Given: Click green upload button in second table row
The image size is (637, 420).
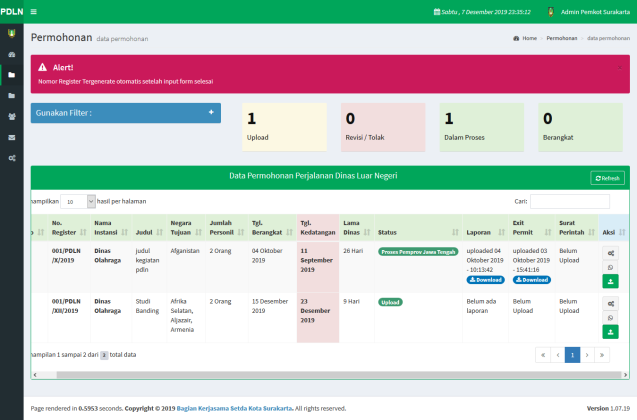Looking at the screenshot, I should pos(610,332).
